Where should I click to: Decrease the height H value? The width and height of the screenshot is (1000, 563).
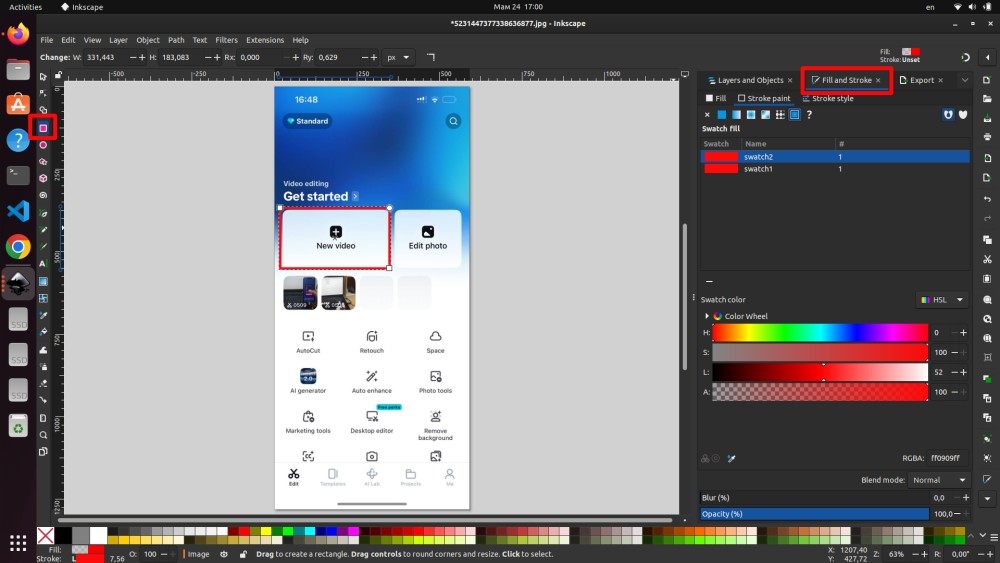coord(208,57)
